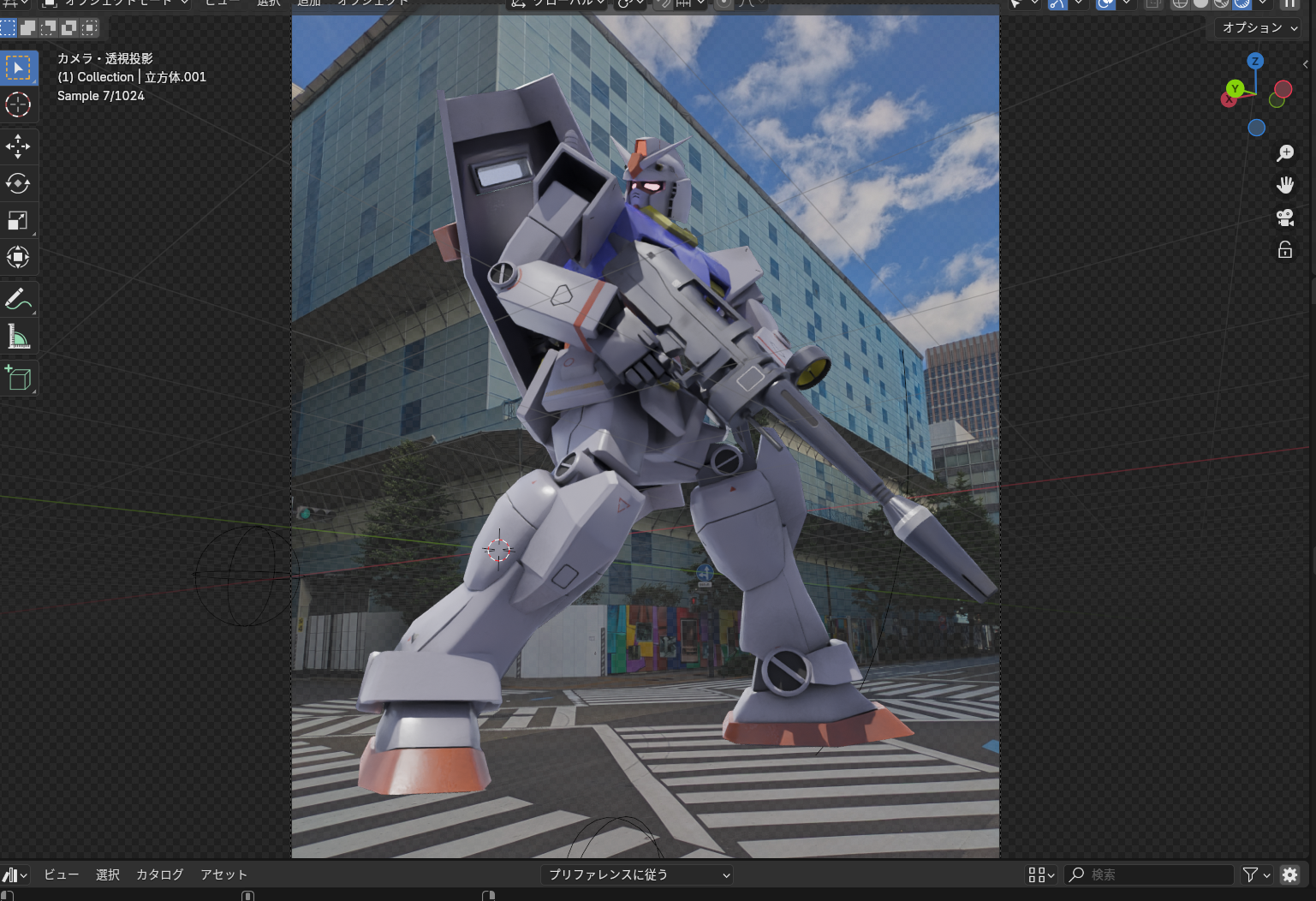Open the asset display mode dropdown
The image size is (1316, 901).
click(x=1041, y=874)
